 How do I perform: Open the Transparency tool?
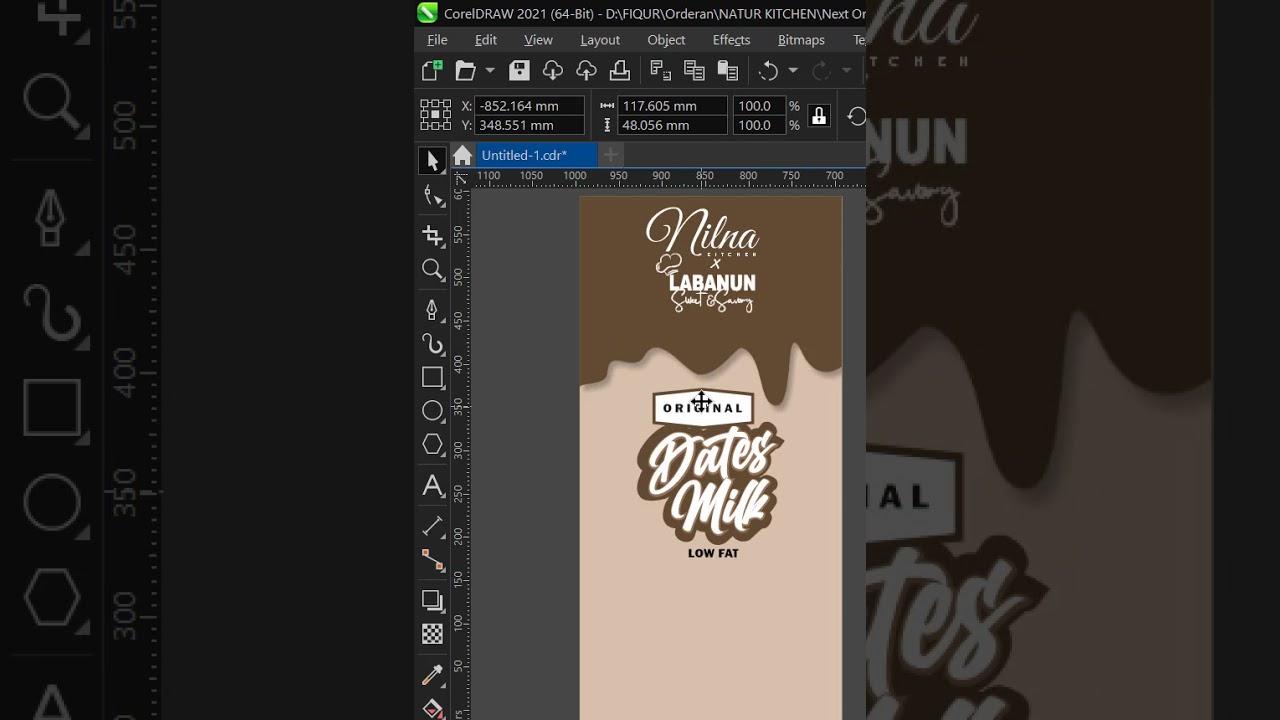pos(432,634)
